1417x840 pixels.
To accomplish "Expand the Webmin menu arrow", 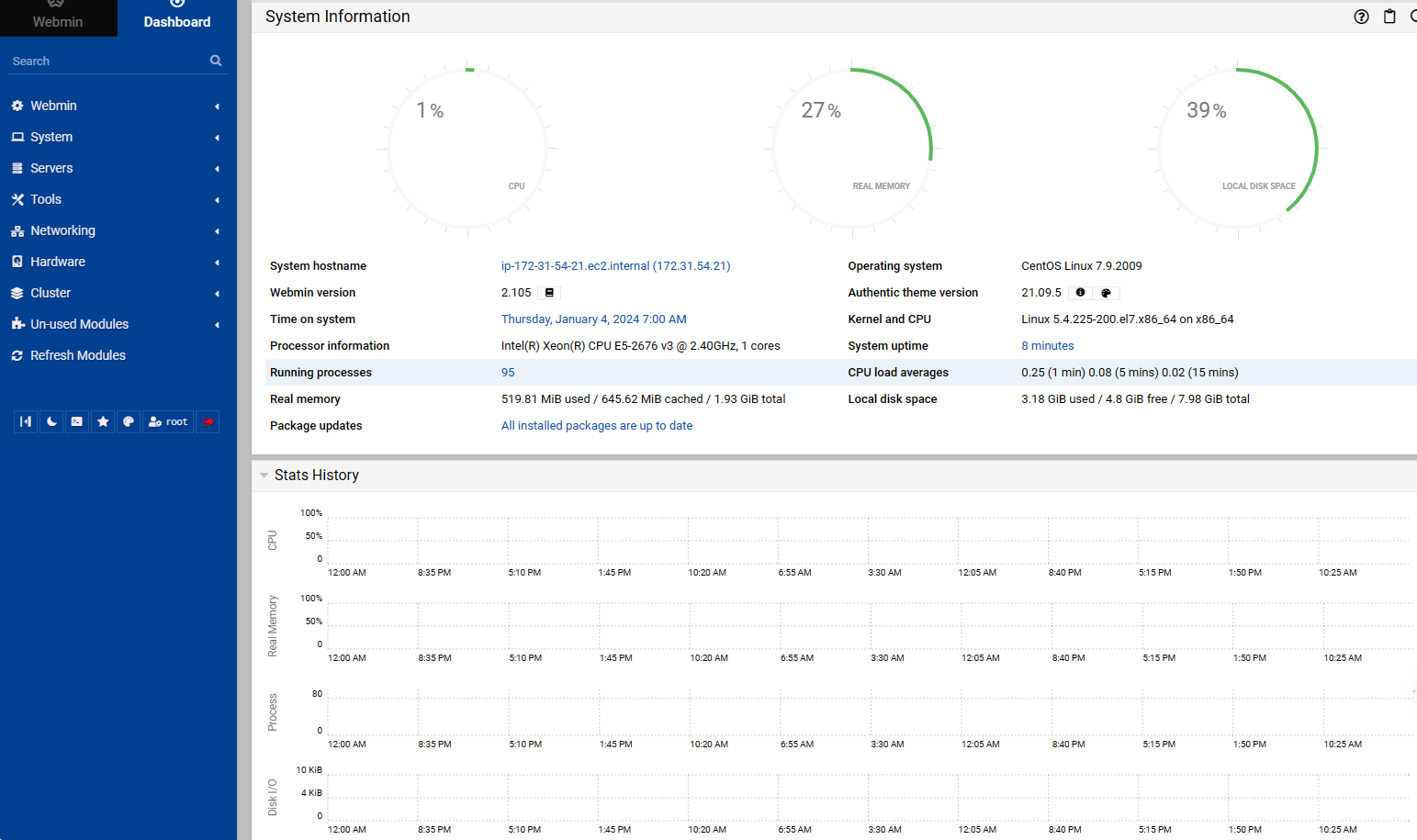I will [217, 106].
